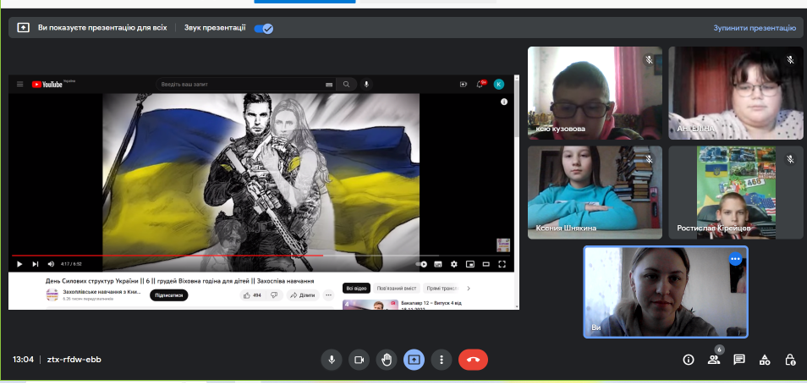Viewport: 807px width, 383px height.
Task: Mute microphone in meeting controls
Action: 331,360
